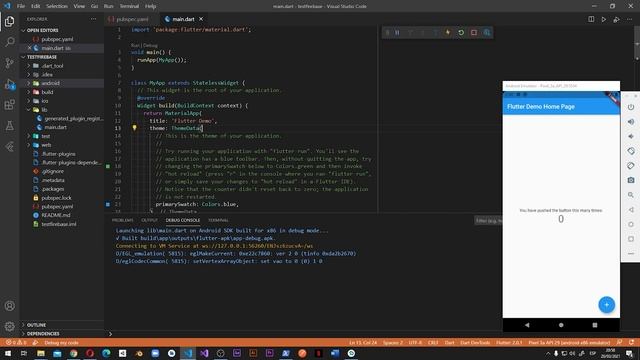This screenshot has width=640, height=360.
Task: Open Dart DevTools widget inspector from debug toolbar
Action: [487, 33]
